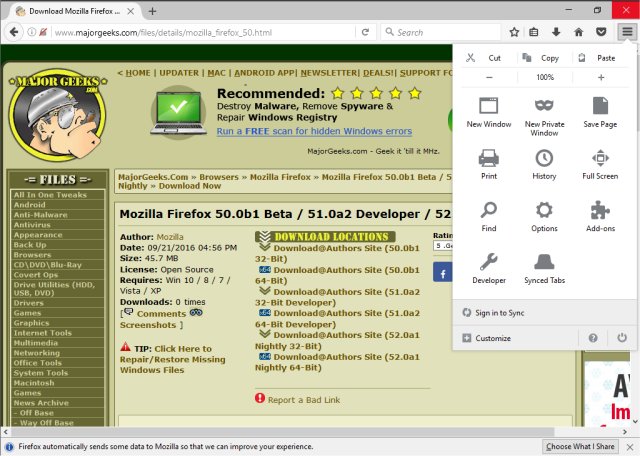Open Internet Tools category in sidebar
Image resolution: width=640 pixels, height=456 pixels.
42,333
